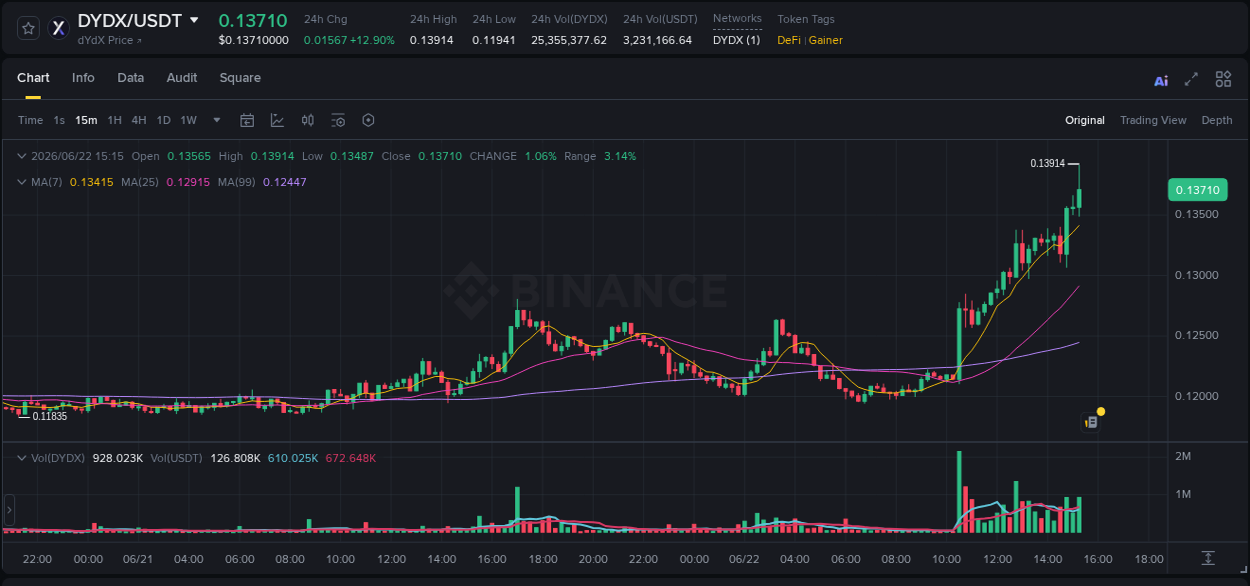Click the Vol(USDT) value 126.808K
1250x586 pixels.
coord(235,458)
